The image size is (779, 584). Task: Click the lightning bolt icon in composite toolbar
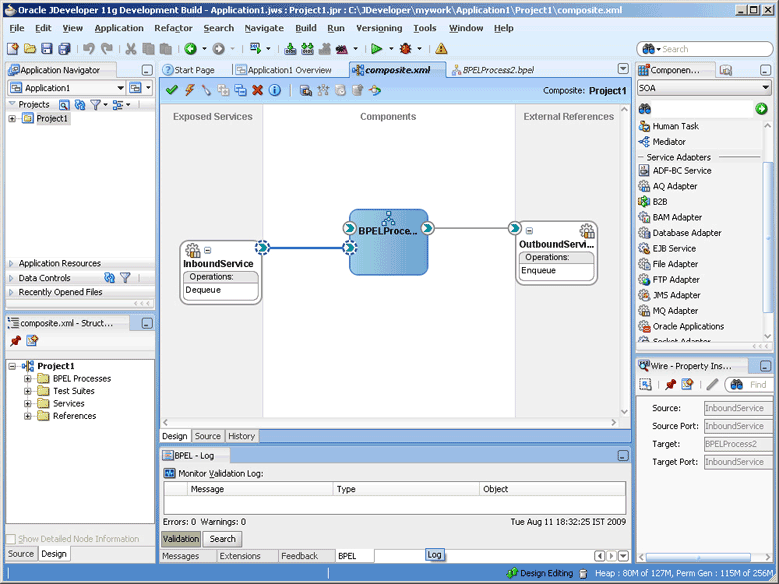(x=189, y=90)
